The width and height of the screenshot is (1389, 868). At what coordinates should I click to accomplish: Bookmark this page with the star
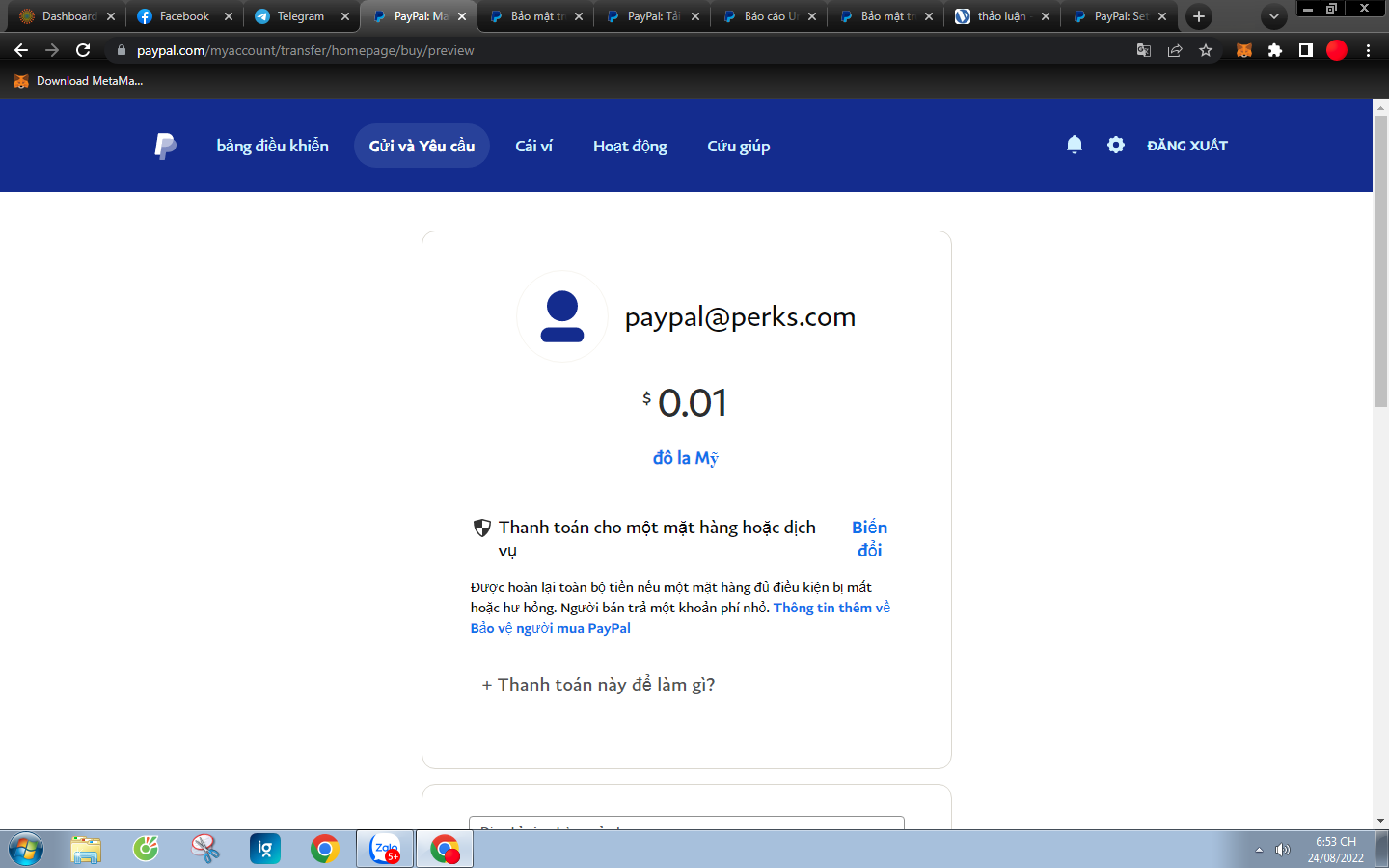pyautogui.click(x=1206, y=50)
